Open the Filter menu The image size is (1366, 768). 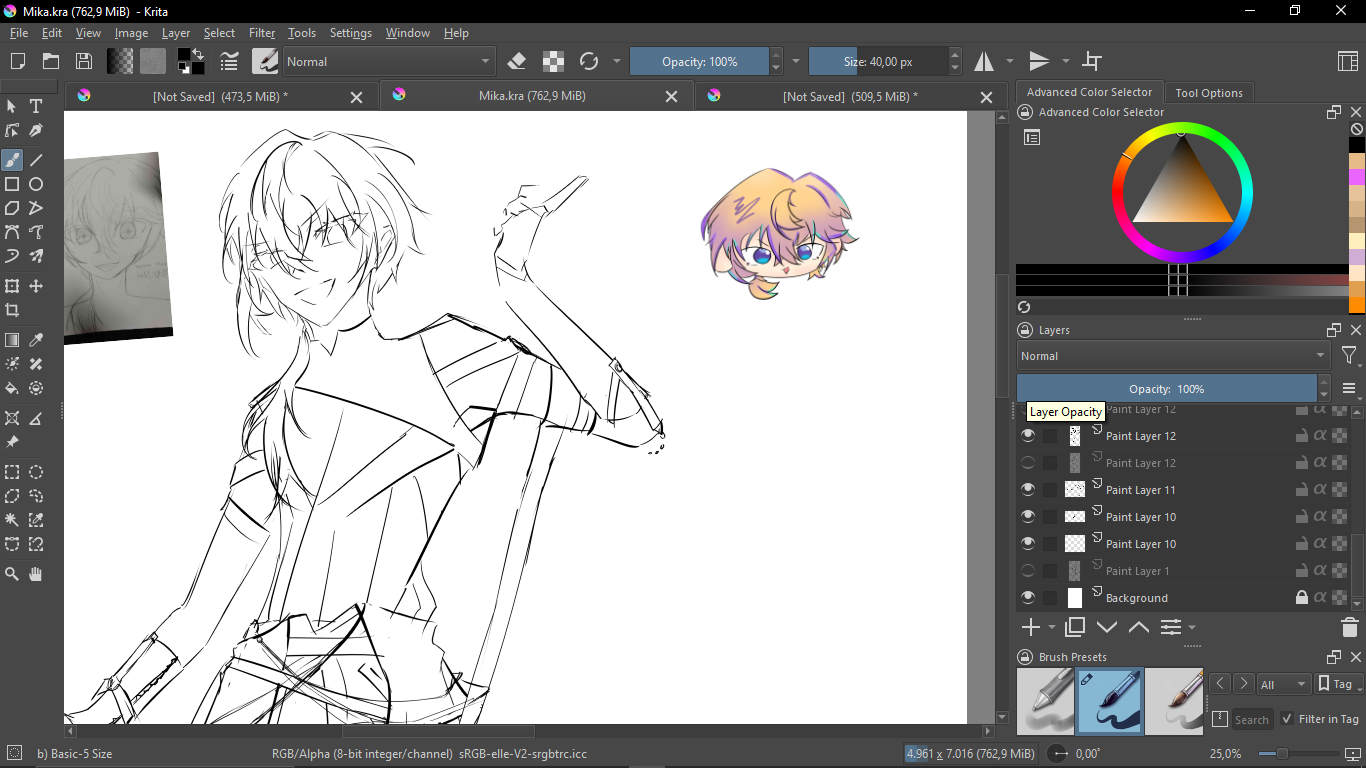click(262, 33)
